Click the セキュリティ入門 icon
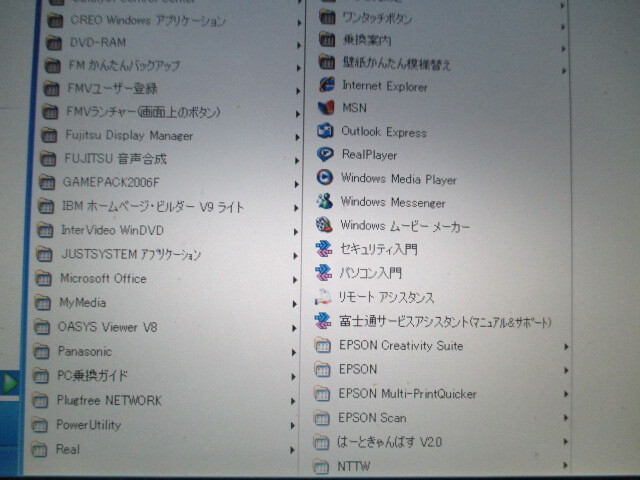Image resolution: width=640 pixels, height=480 pixels. pos(324,249)
